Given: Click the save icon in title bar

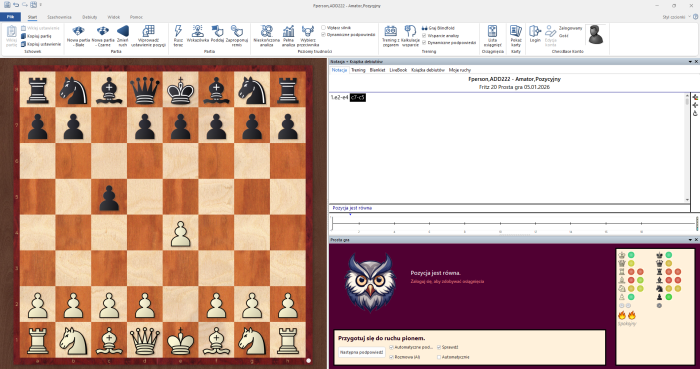Looking at the screenshot, I should (x=7, y=5).
